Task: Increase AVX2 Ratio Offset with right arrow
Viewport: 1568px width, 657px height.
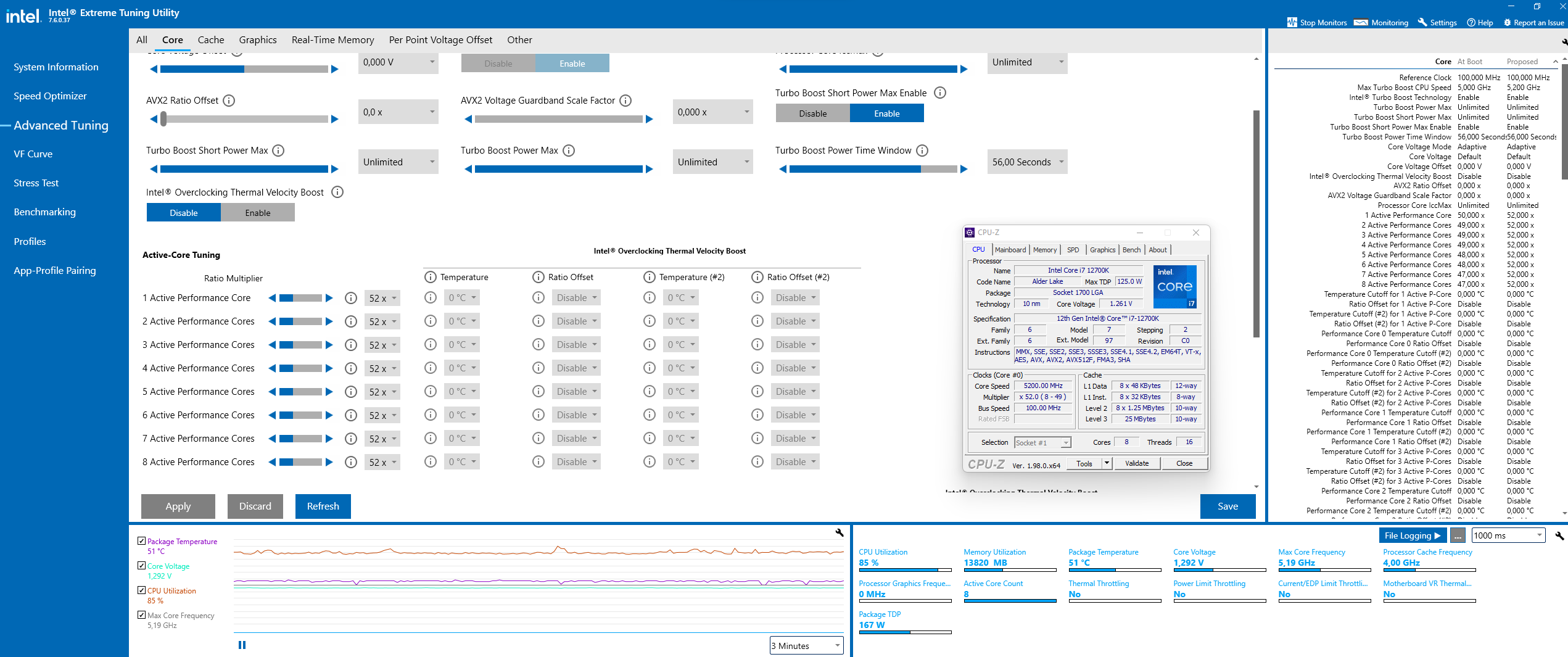Action: [335, 119]
